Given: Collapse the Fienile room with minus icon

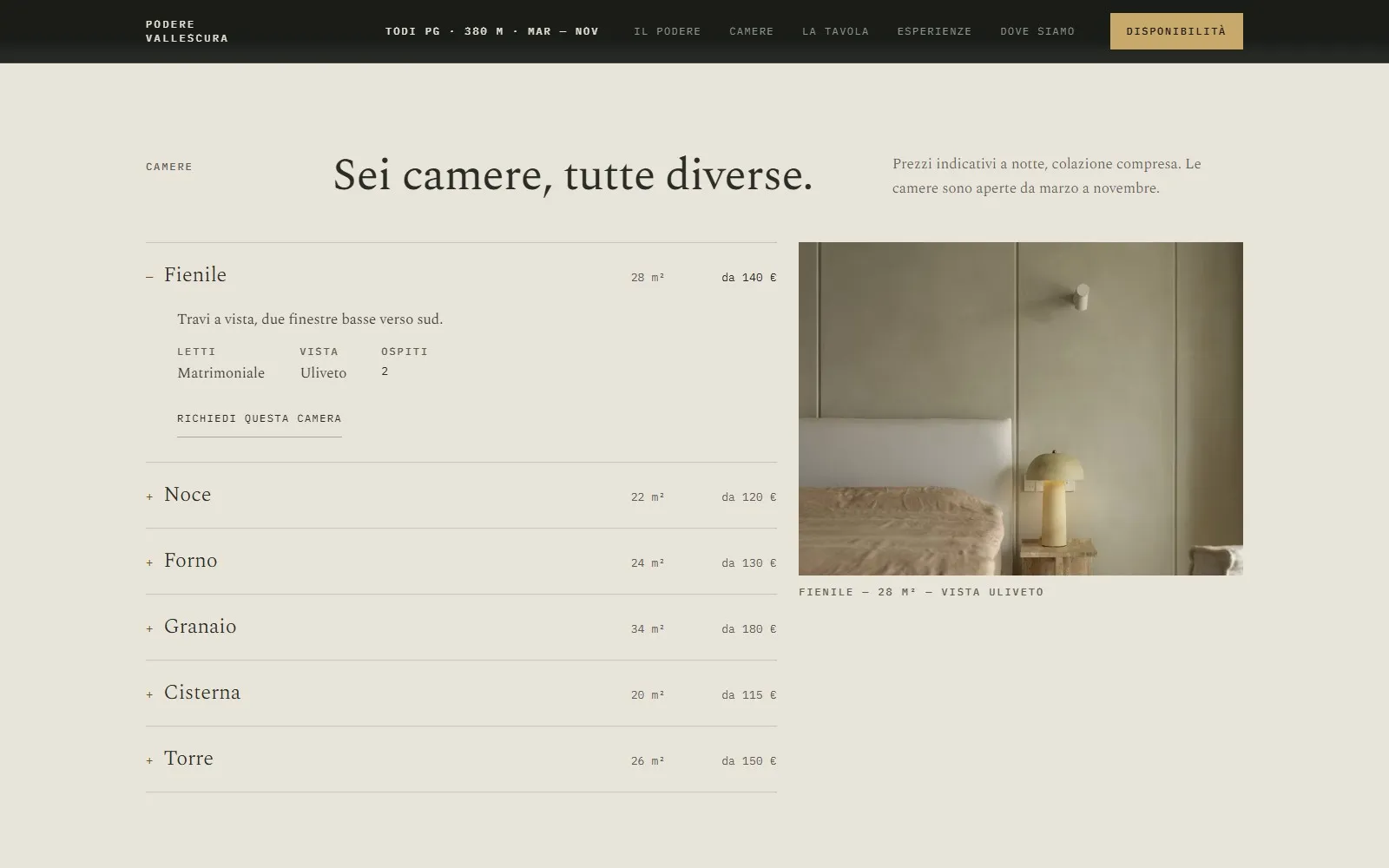Looking at the screenshot, I should pos(149,277).
